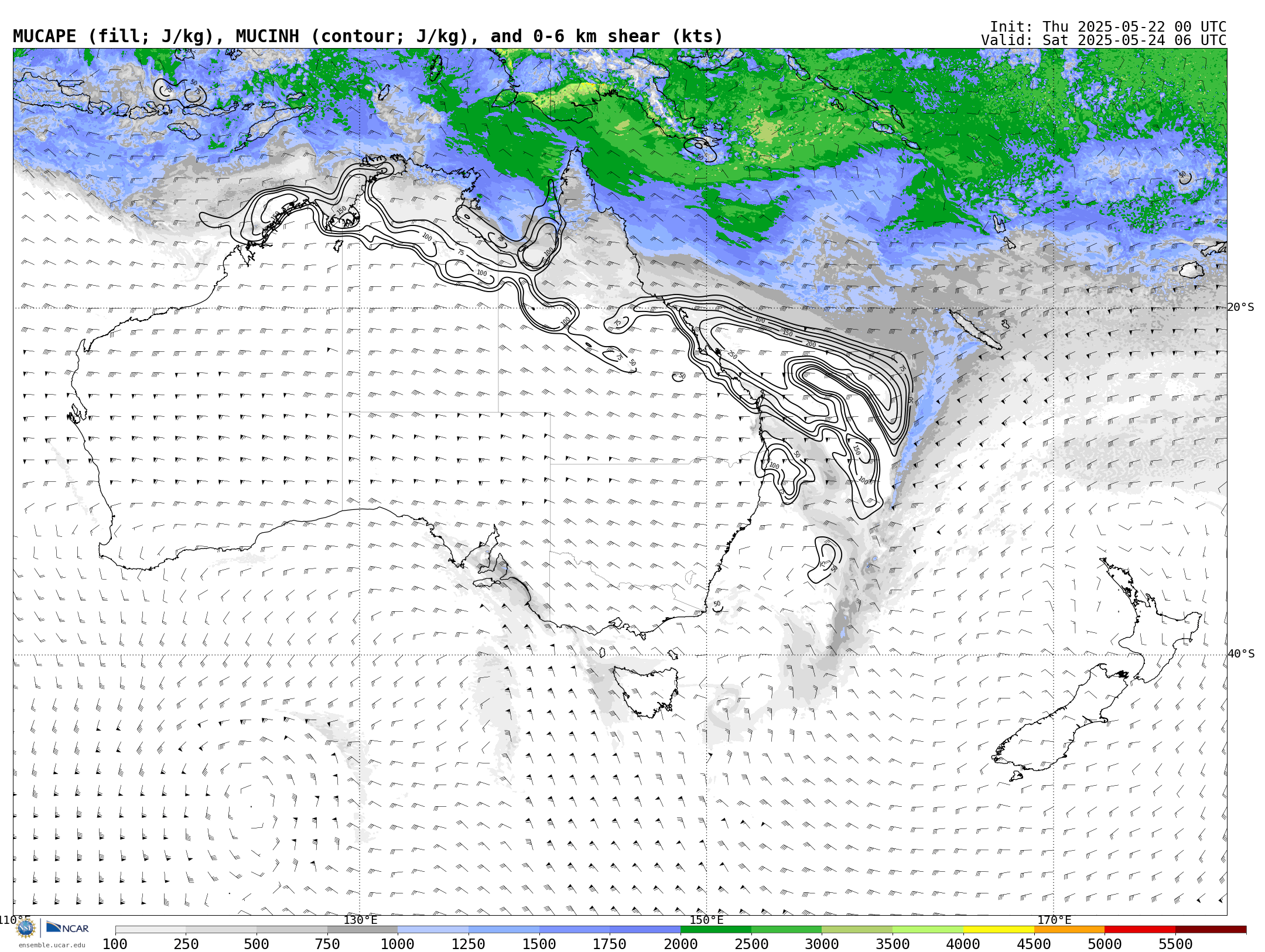Pick the dark red 5500+ colorbar swatch
The height and width of the screenshot is (952, 1265).
(x=1211, y=930)
